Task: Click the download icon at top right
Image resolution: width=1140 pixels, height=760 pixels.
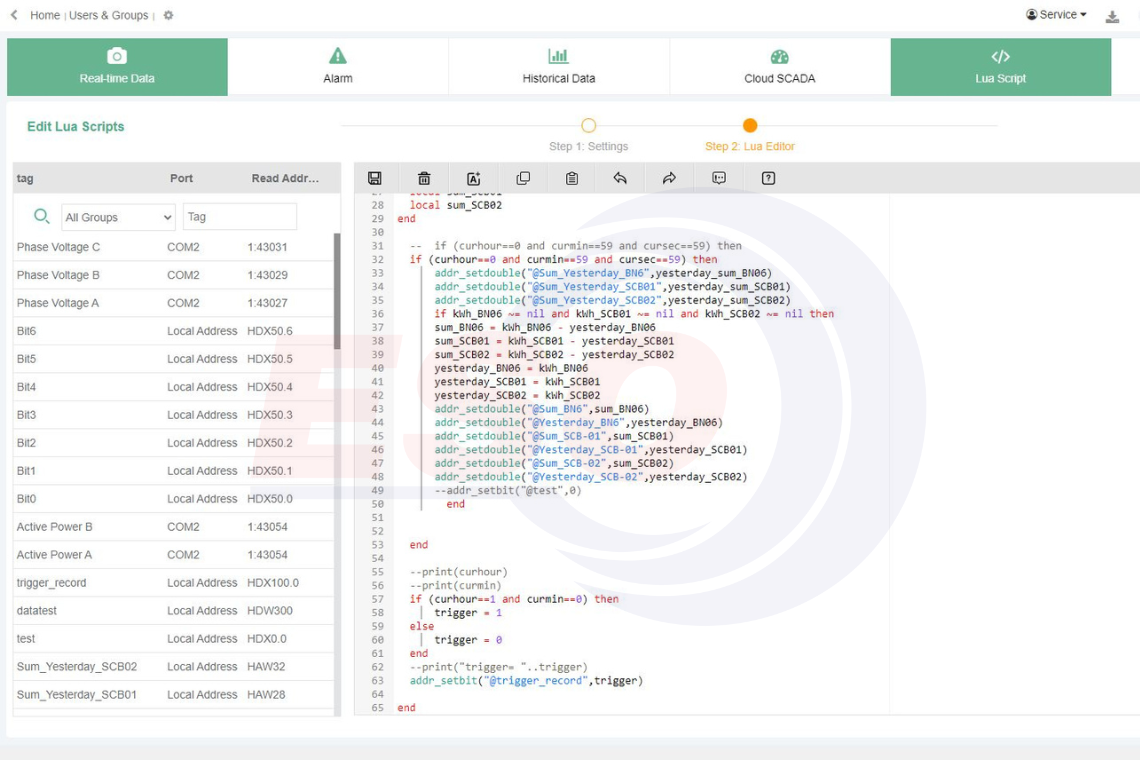Action: pyautogui.click(x=1112, y=16)
